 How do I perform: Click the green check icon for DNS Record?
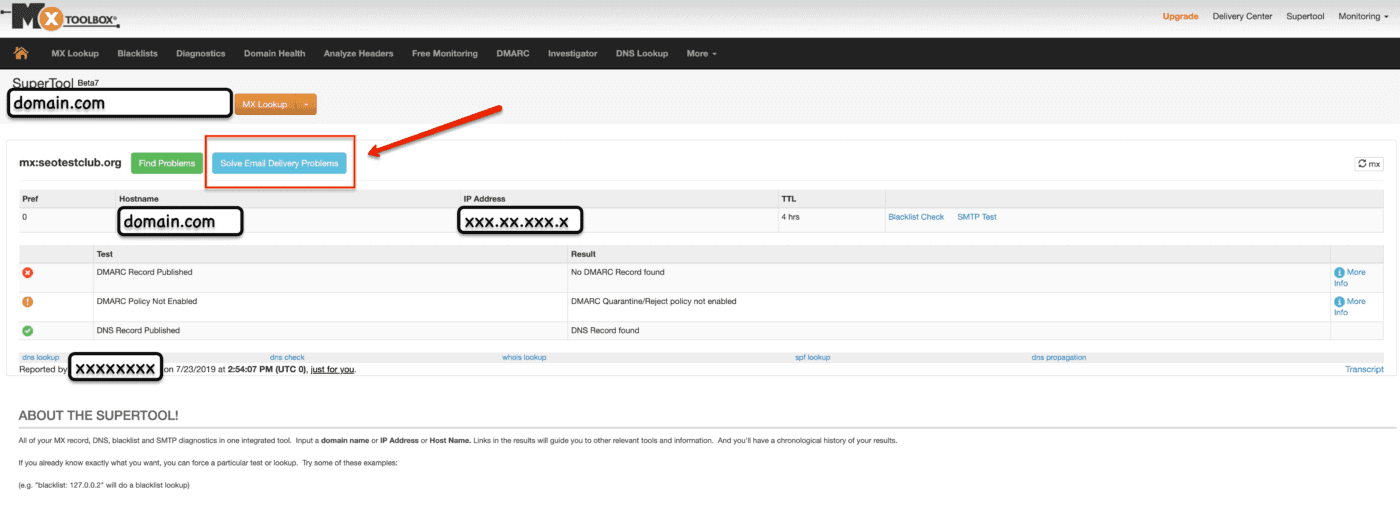pyautogui.click(x=28, y=330)
